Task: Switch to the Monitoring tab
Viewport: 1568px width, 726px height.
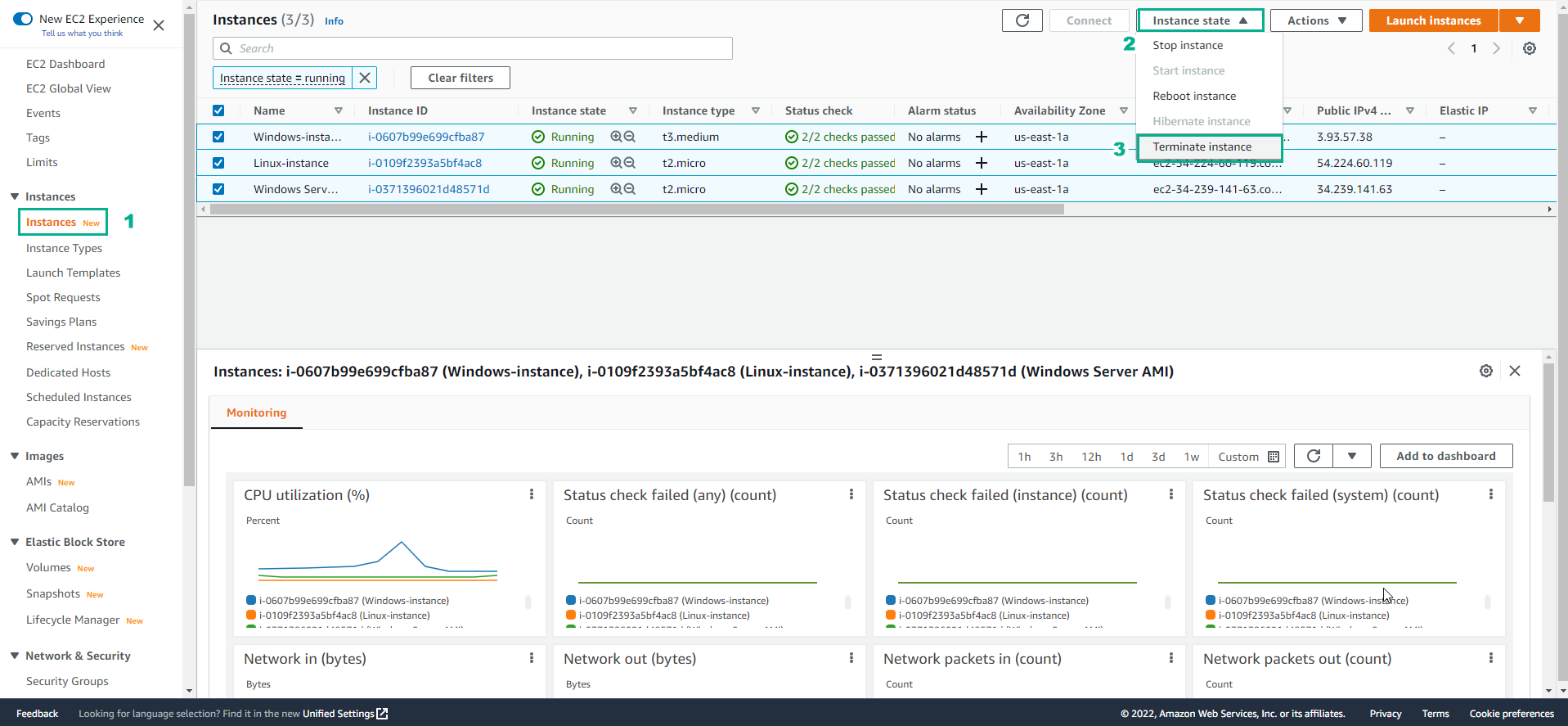Action: pyautogui.click(x=257, y=413)
